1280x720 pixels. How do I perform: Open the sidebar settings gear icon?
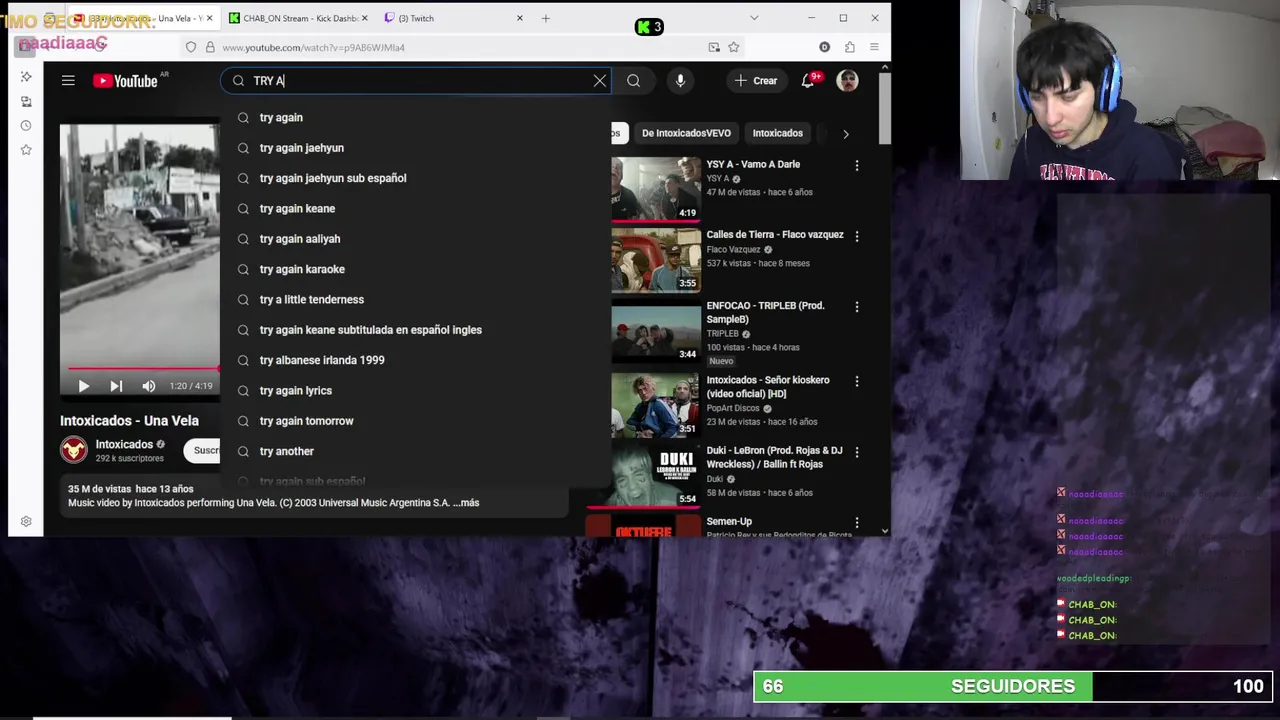coord(26,521)
